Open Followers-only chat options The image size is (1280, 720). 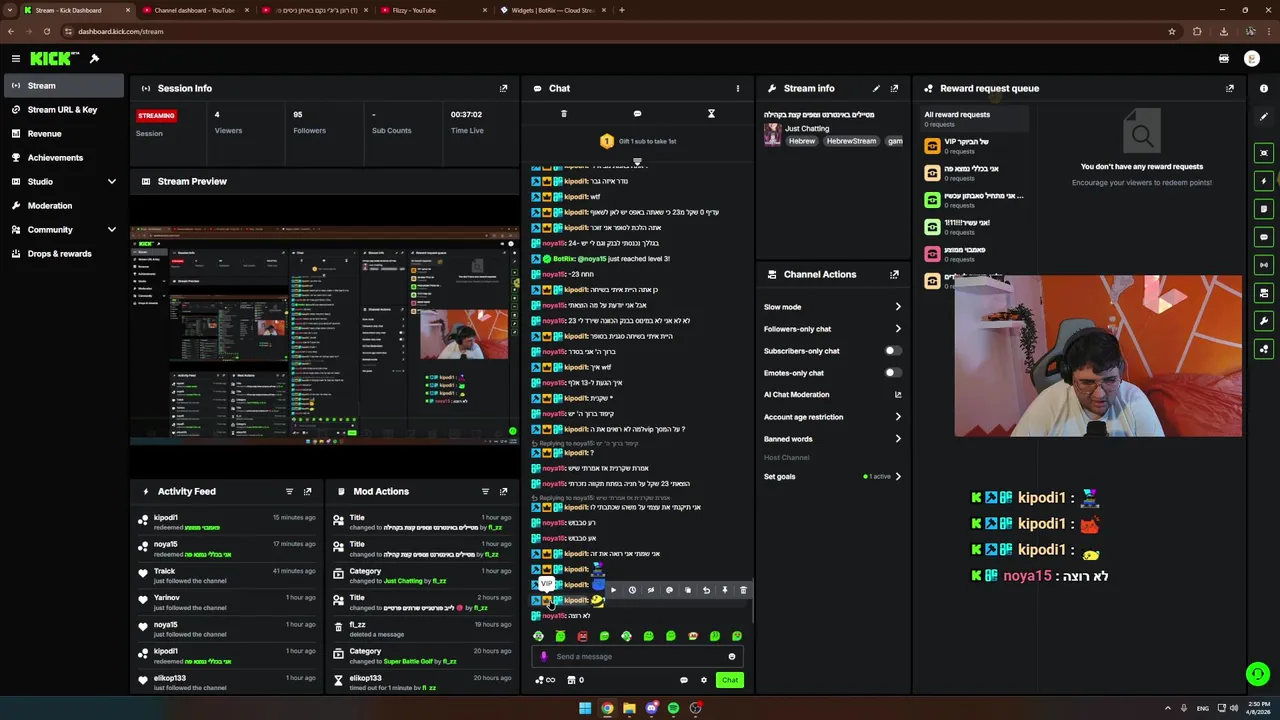(832, 329)
